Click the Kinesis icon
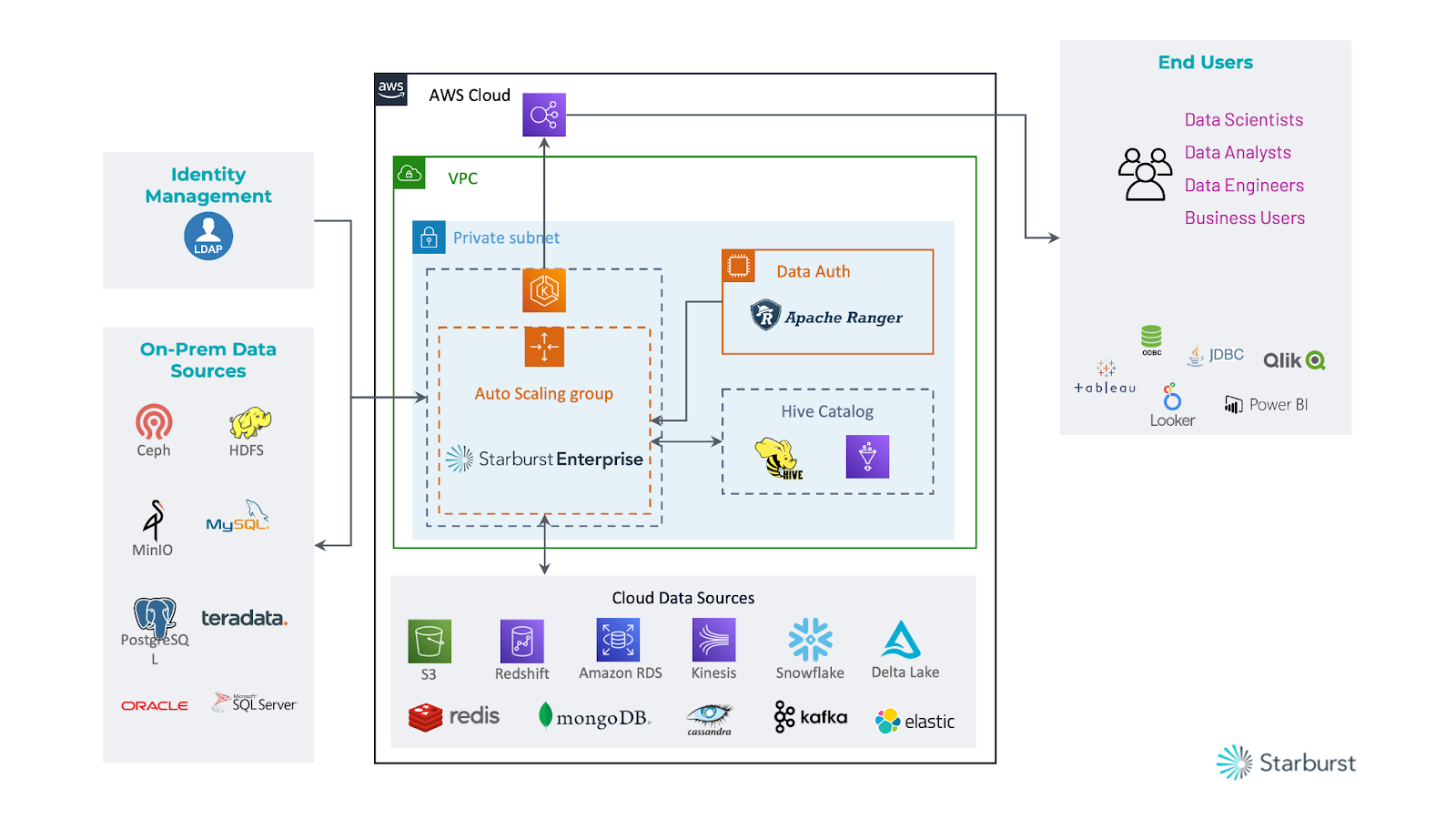 pos(713,640)
